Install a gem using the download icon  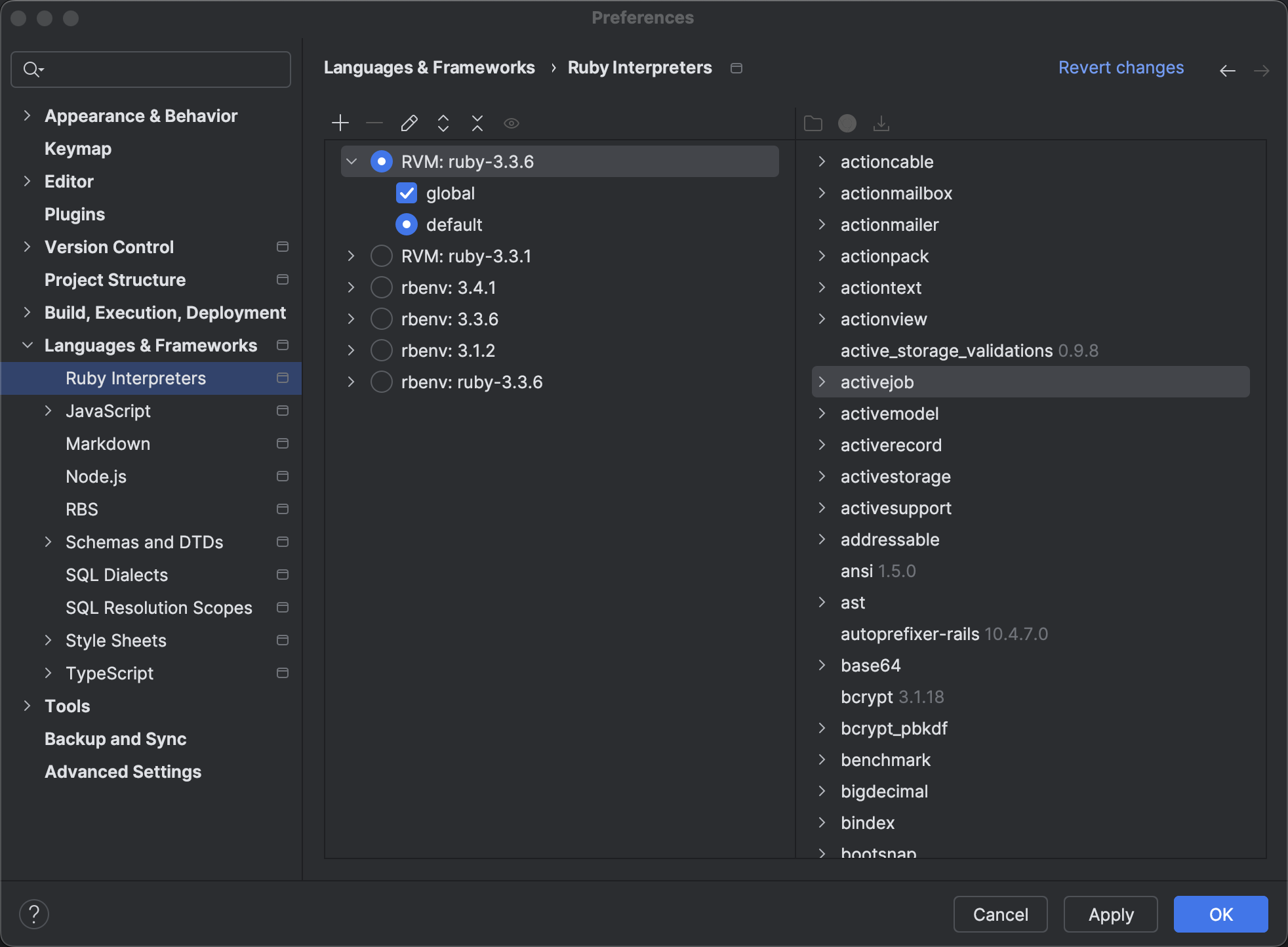tap(881, 123)
